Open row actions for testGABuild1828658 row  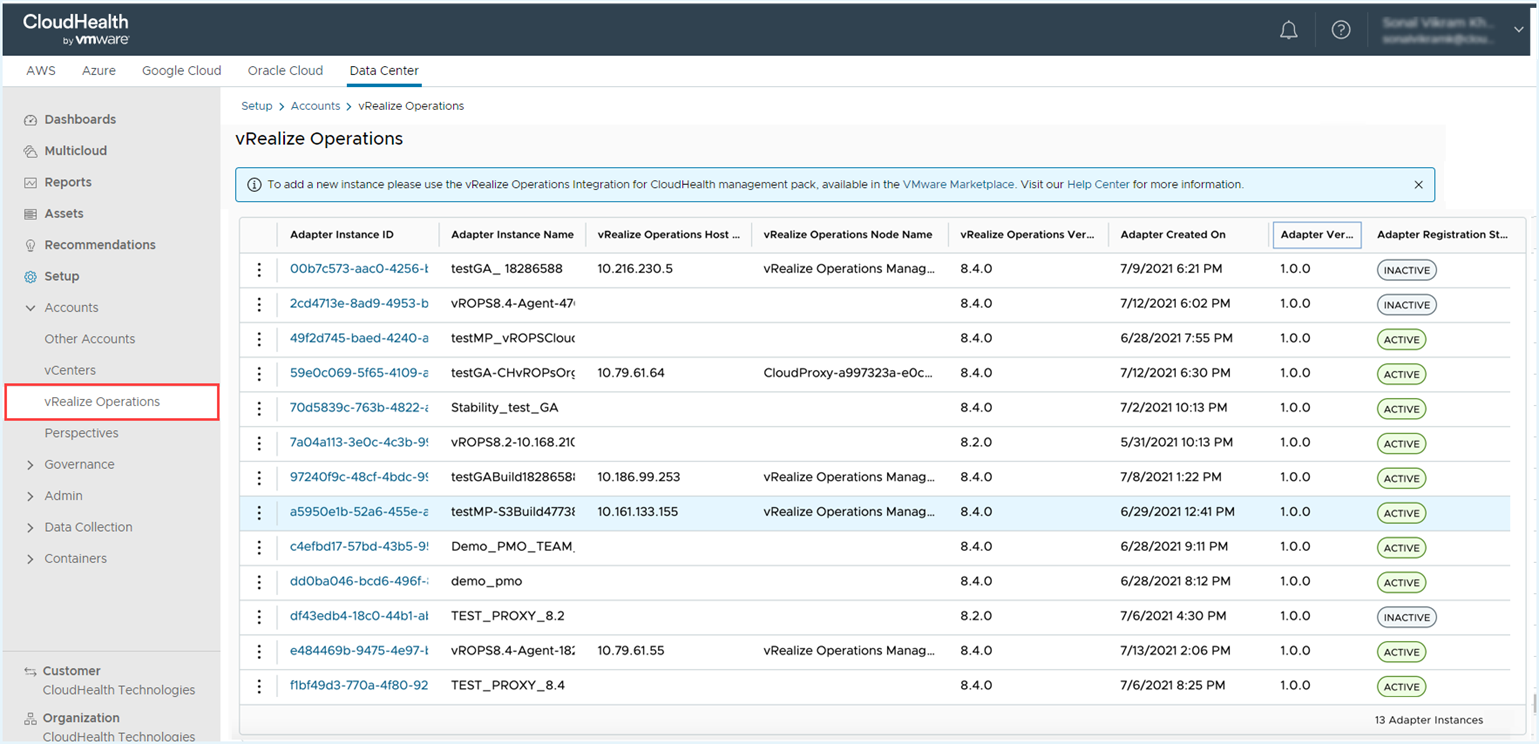[259, 477]
